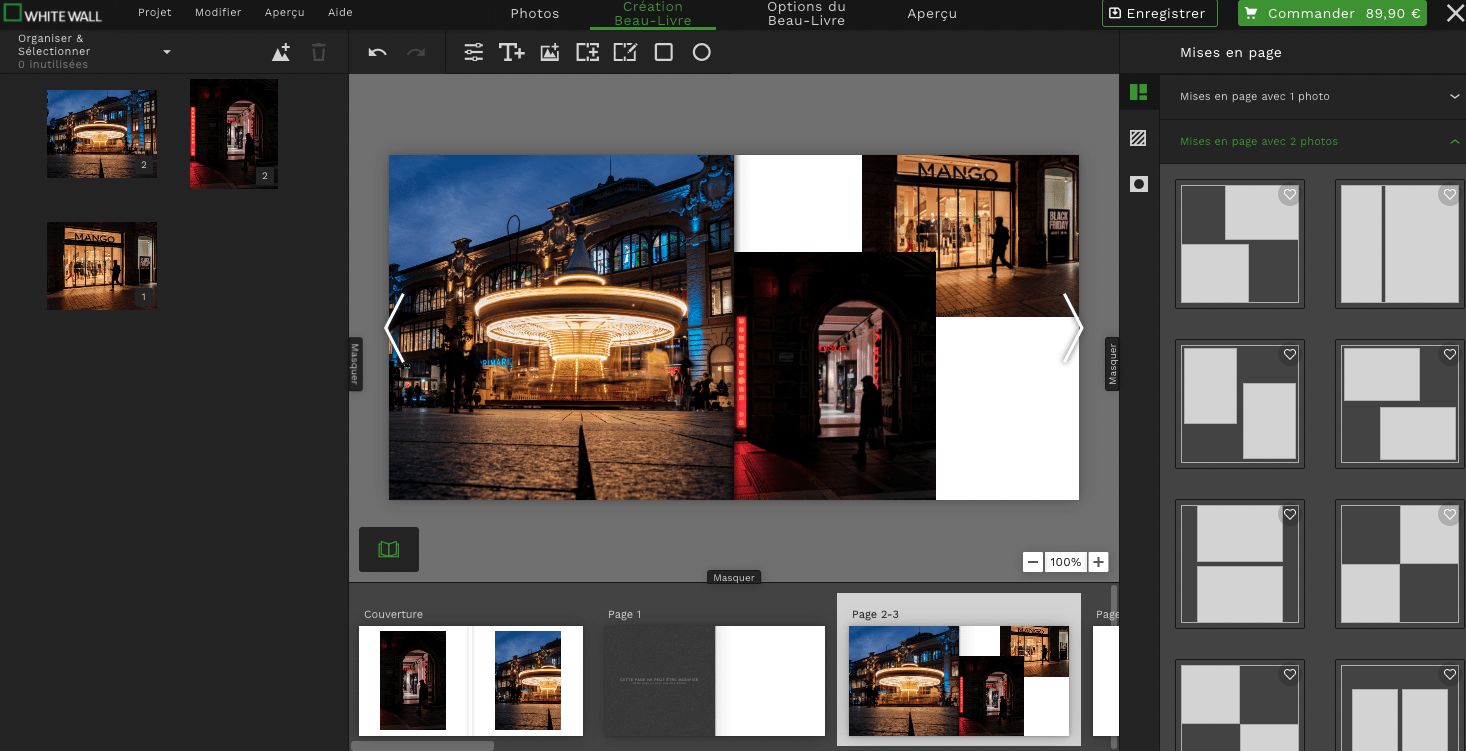This screenshot has height=751, width=1466.
Task: Favorite the stacked centered layout heart
Action: click(x=1290, y=515)
